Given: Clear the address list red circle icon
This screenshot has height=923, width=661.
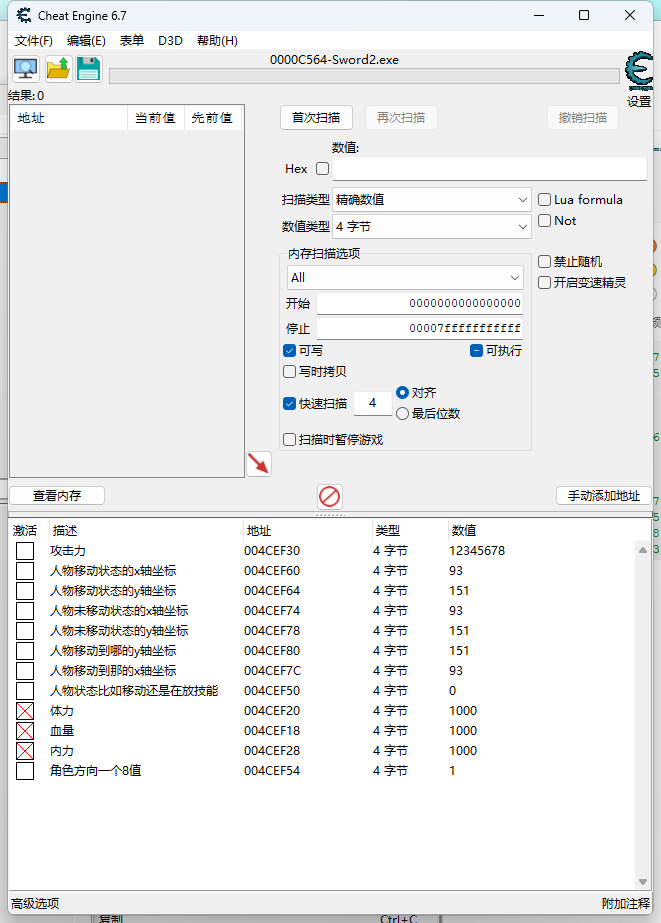Looking at the screenshot, I should pyautogui.click(x=330, y=497).
